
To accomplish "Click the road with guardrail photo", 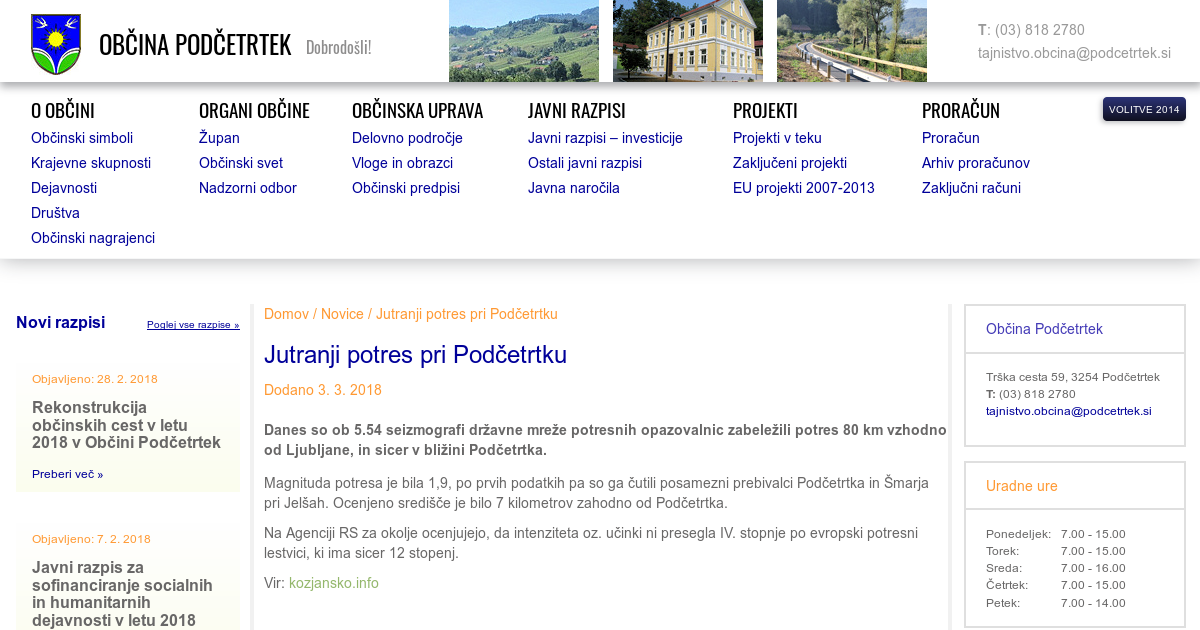I will 851,41.
